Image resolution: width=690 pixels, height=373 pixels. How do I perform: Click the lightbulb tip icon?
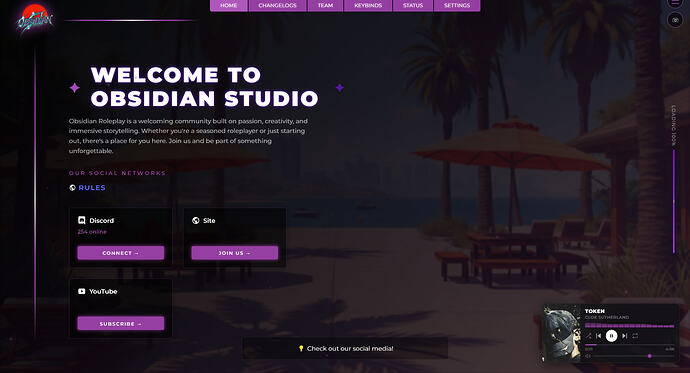point(301,348)
